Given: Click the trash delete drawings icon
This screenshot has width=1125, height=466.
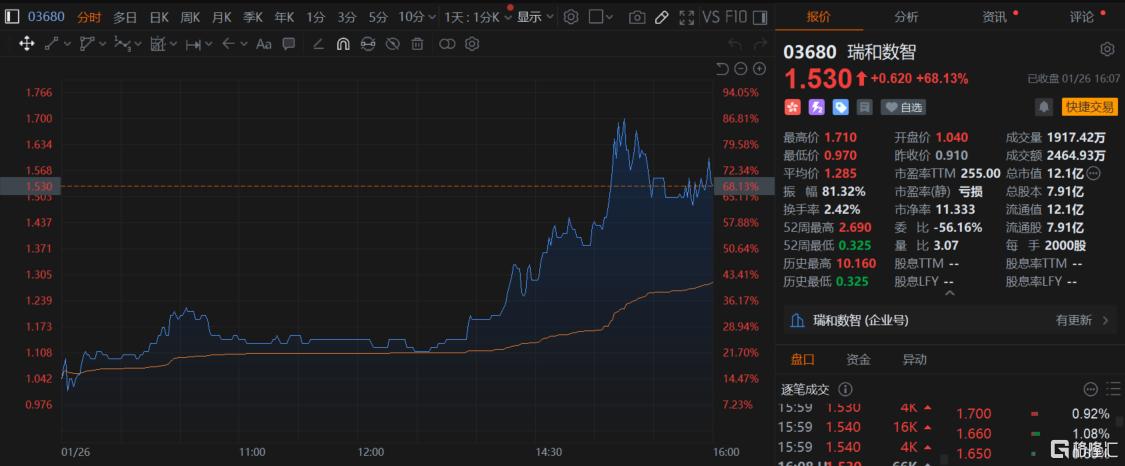Looking at the screenshot, I should pos(417,44).
